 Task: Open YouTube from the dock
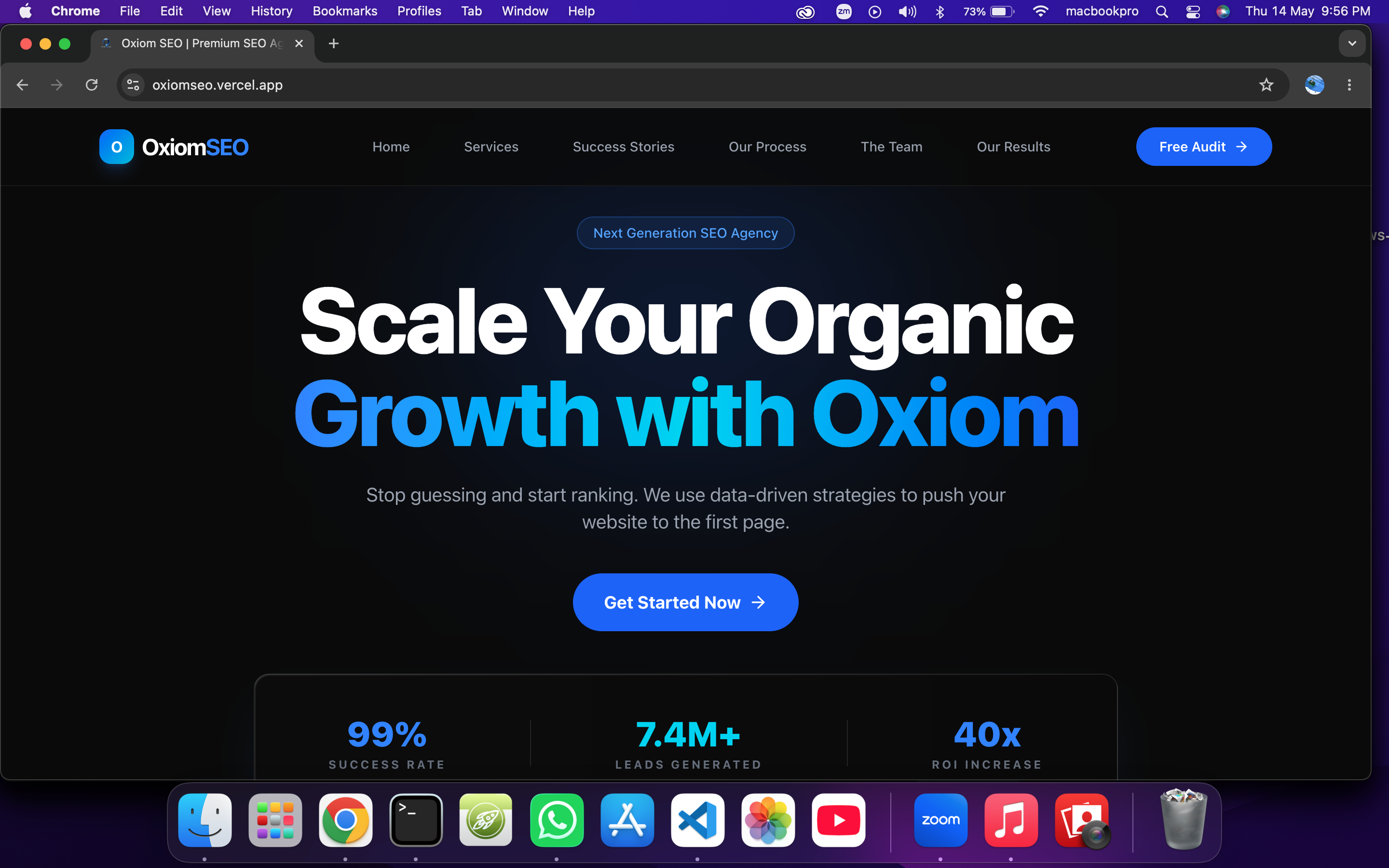tap(839, 820)
